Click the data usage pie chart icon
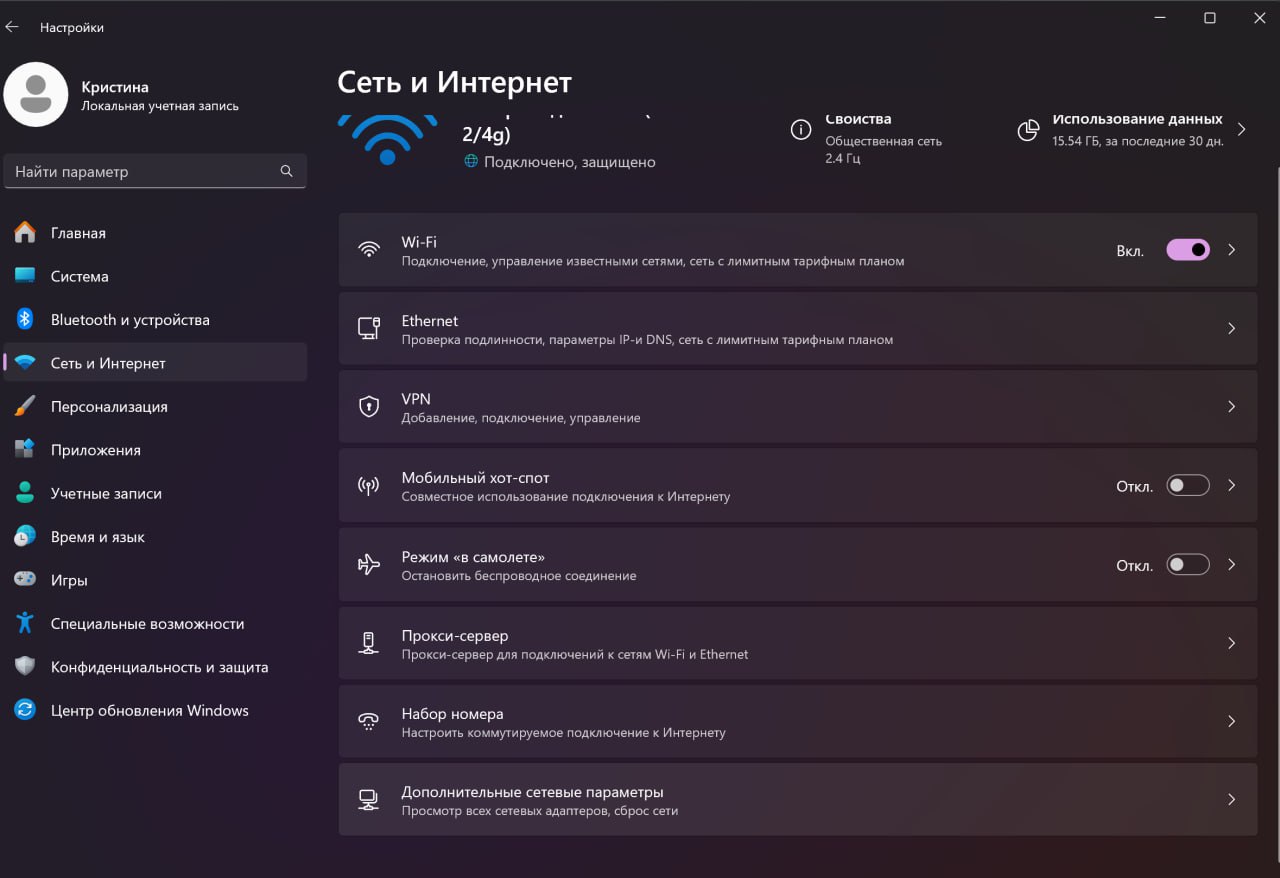The height and width of the screenshot is (878, 1280). (x=1027, y=129)
